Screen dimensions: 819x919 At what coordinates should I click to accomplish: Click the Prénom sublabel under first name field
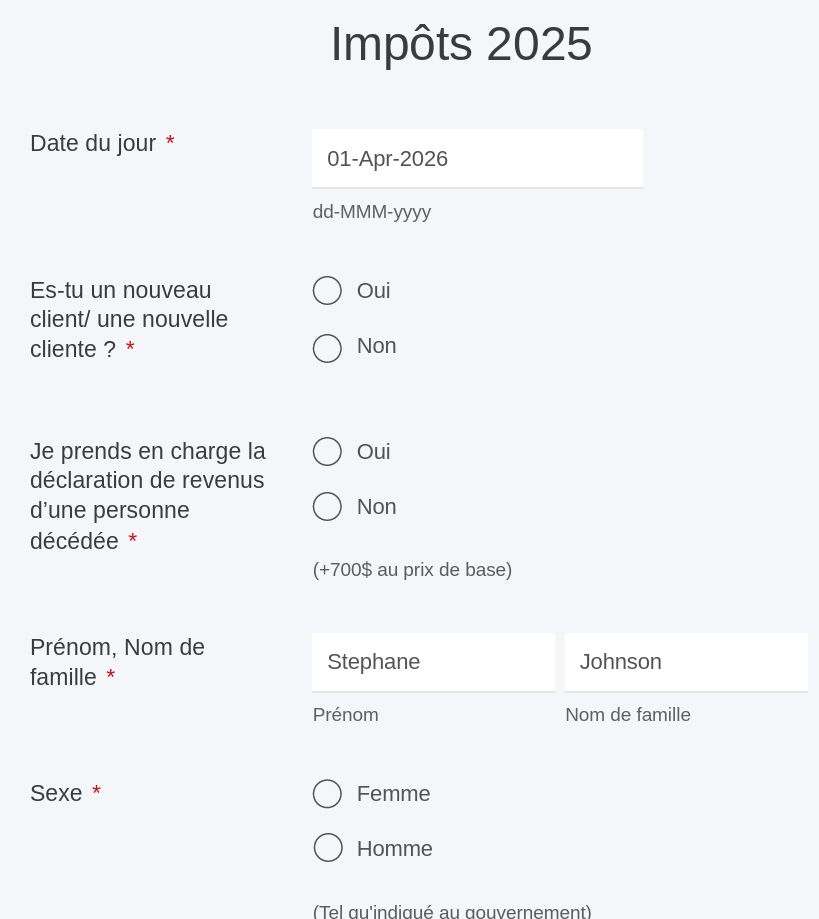pyautogui.click(x=346, y=715)
